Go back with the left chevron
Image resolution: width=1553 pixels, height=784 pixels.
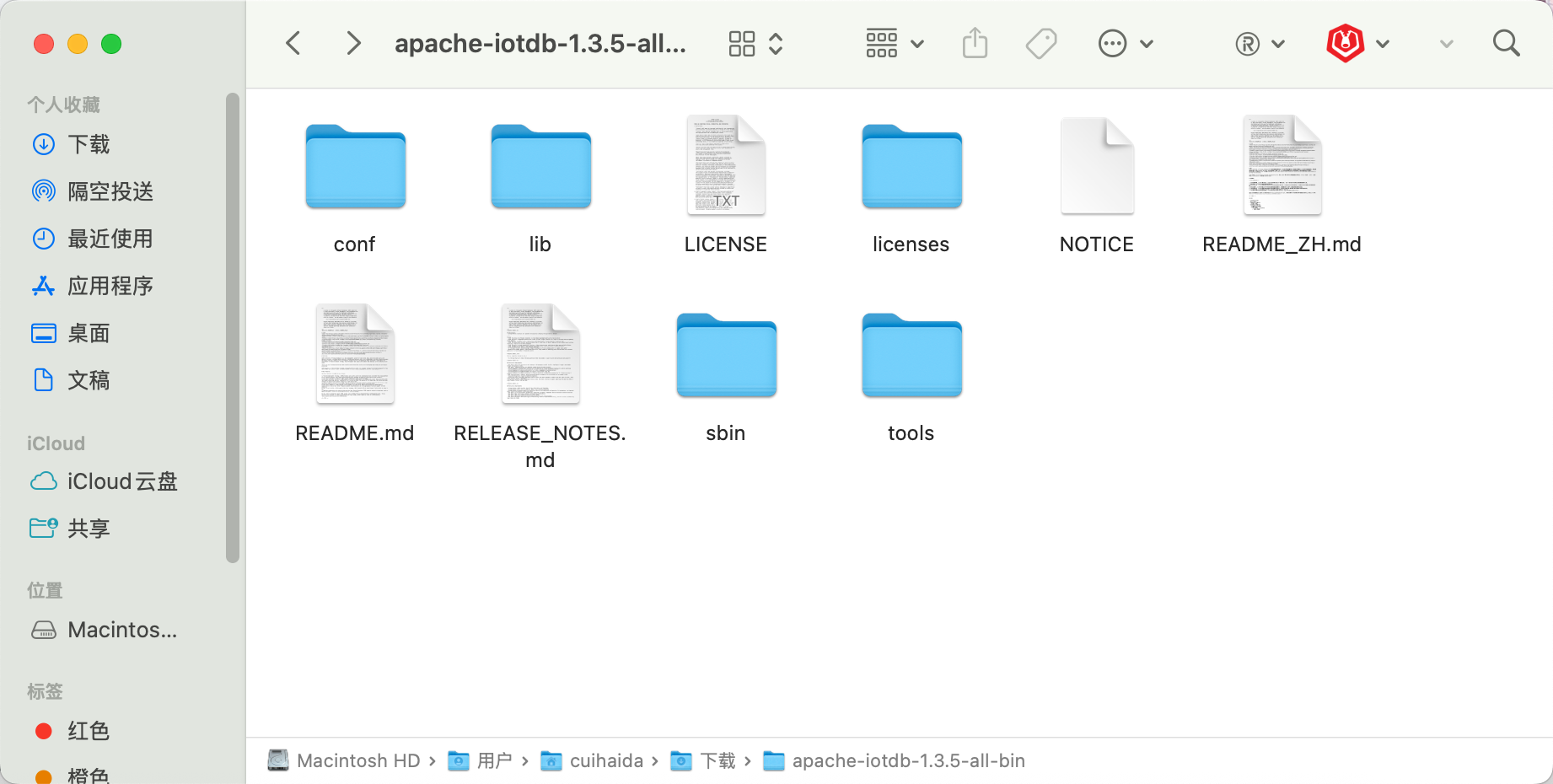pos(293,43)
